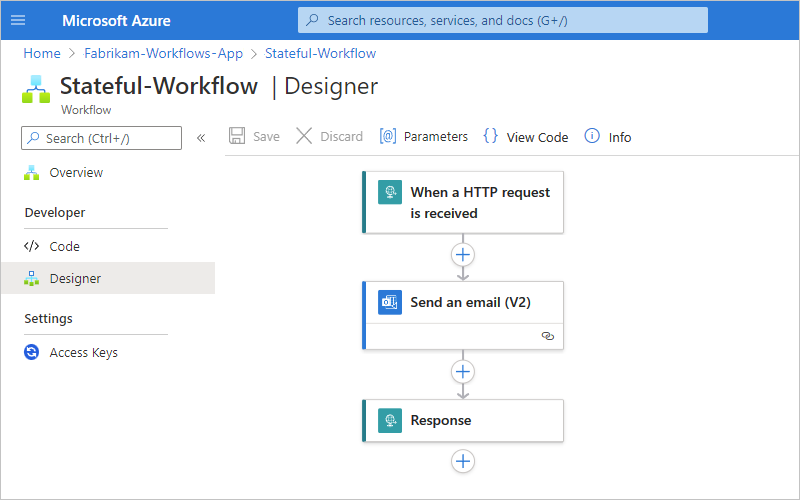Add step below Send an email action

(462, 372)
